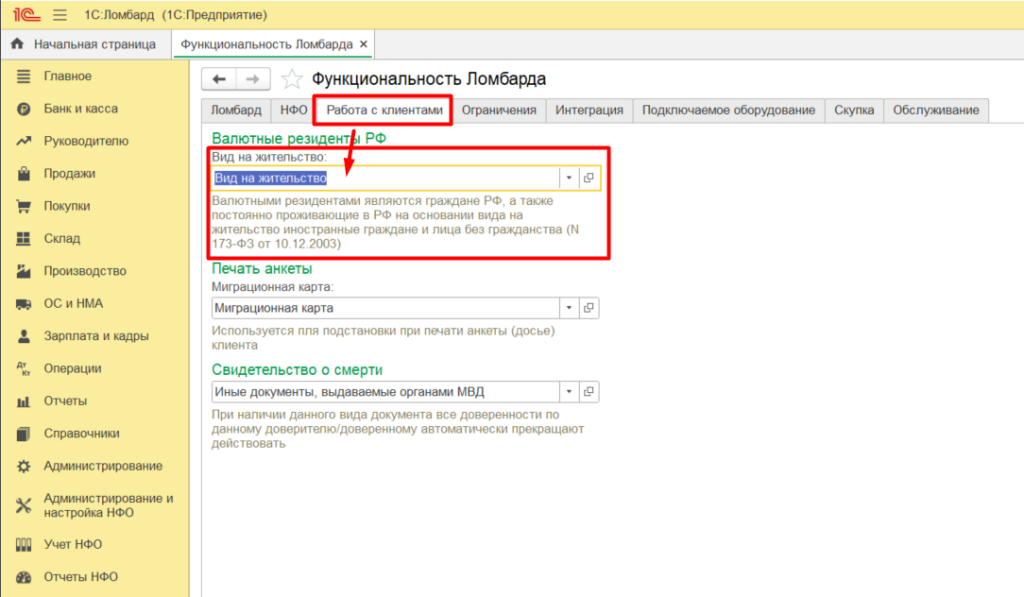This screenshot has height=597, width=1024.
Task: Switch to the Ограничения tab
Action: (499, 110)
